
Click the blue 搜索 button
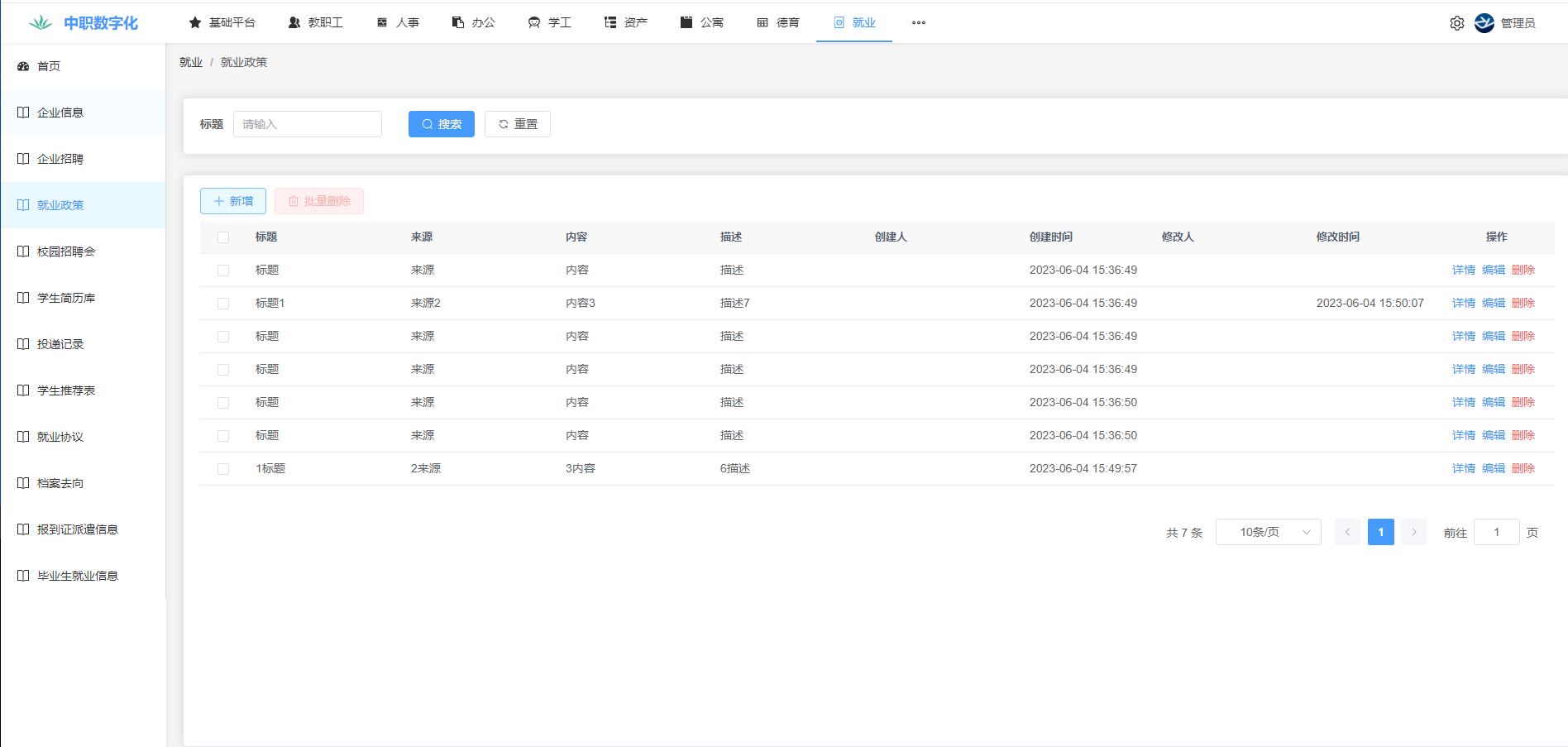point(441,124)
